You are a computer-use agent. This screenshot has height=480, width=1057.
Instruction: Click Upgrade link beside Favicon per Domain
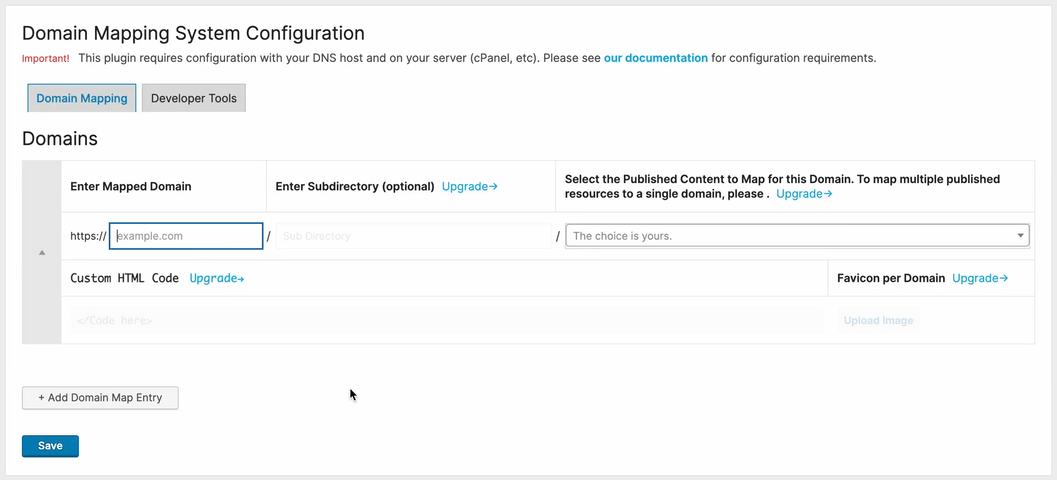coord(979,278)
